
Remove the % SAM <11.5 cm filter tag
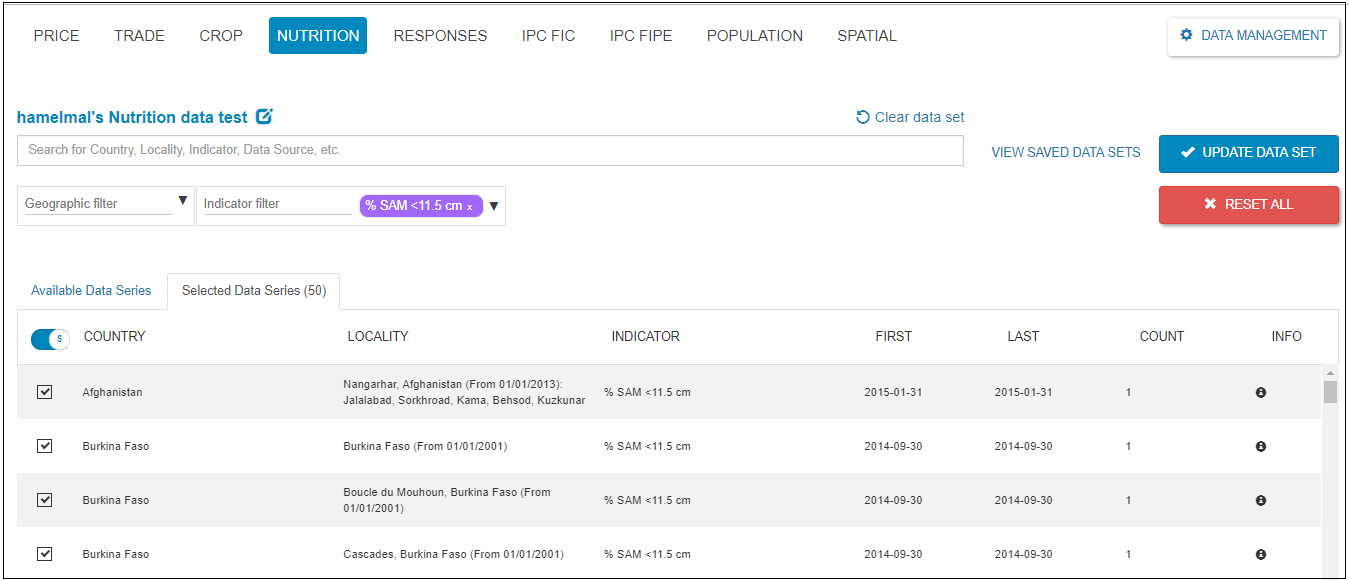tap(470, 206)
